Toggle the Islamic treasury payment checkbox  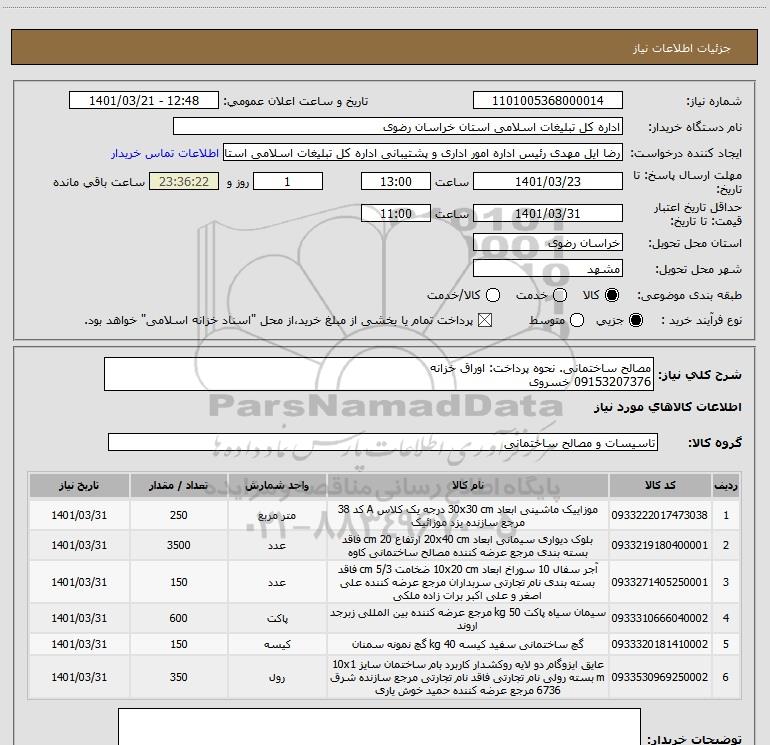coord(485,320)
